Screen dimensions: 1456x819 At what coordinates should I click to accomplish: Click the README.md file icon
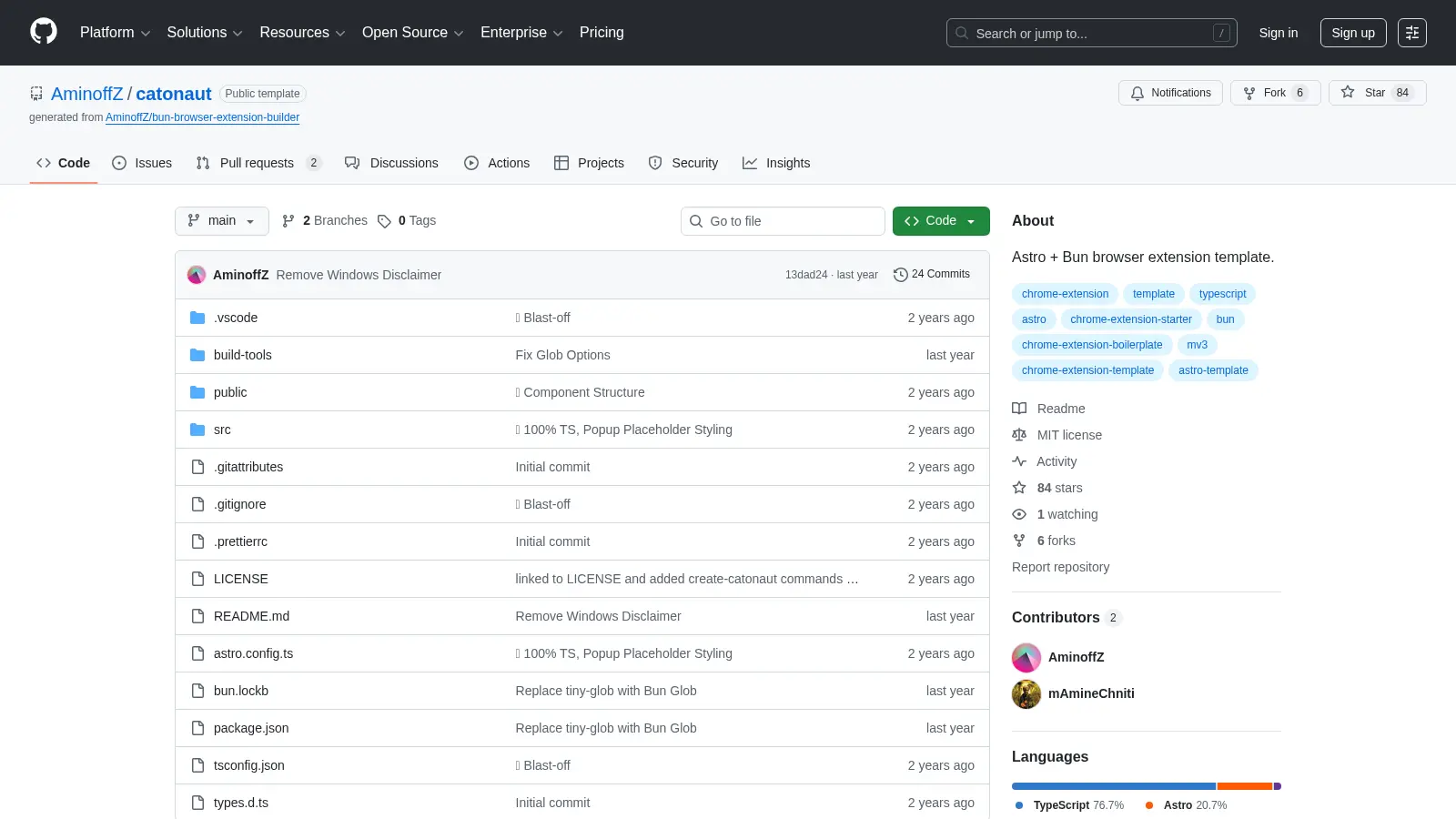(x=197, y=616)
